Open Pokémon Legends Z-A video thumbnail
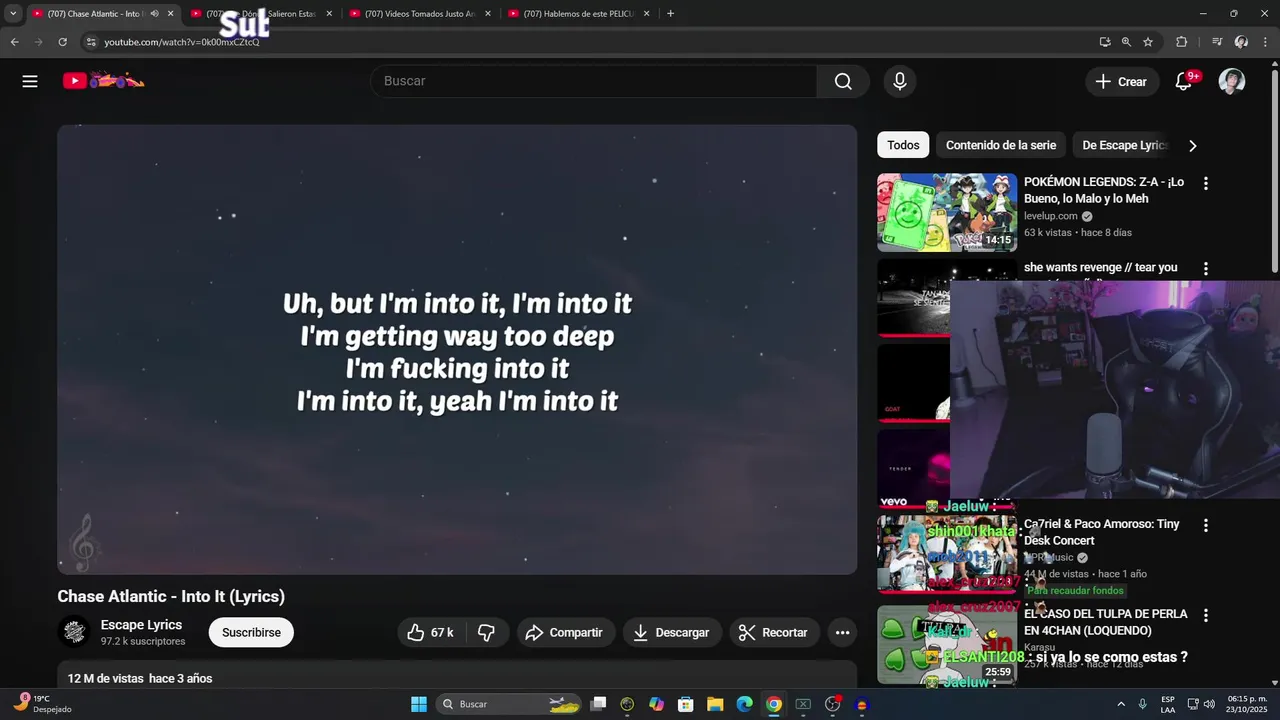Viewport: 1280px width, 720px height. point(947,212)
